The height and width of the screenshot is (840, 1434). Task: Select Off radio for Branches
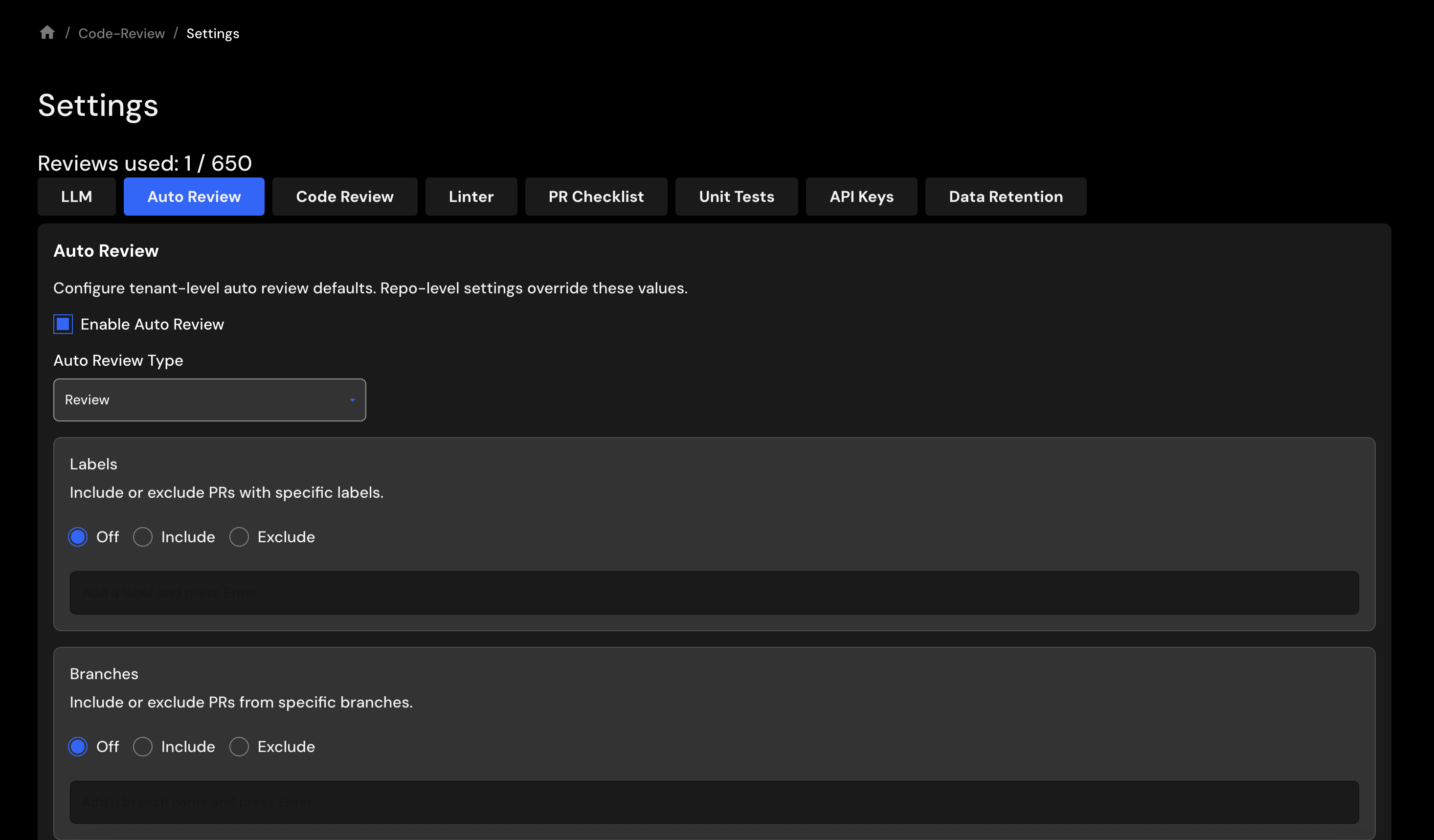pos(78,747)
